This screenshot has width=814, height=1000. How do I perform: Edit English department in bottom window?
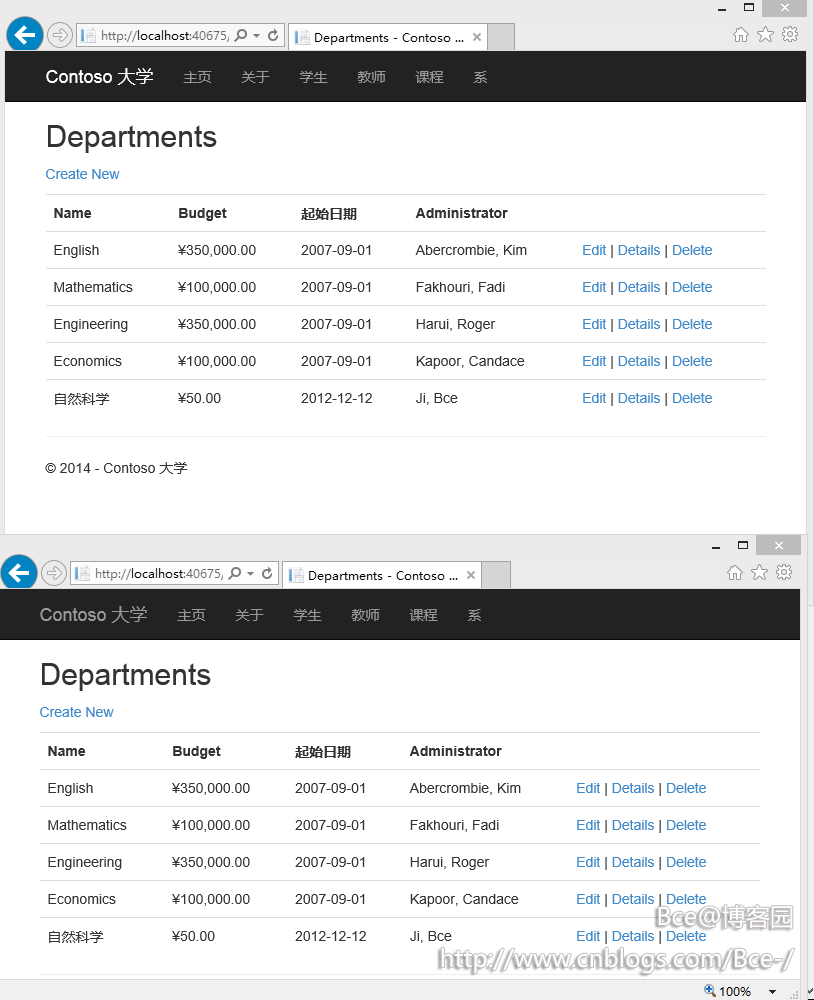pos(588,788)
